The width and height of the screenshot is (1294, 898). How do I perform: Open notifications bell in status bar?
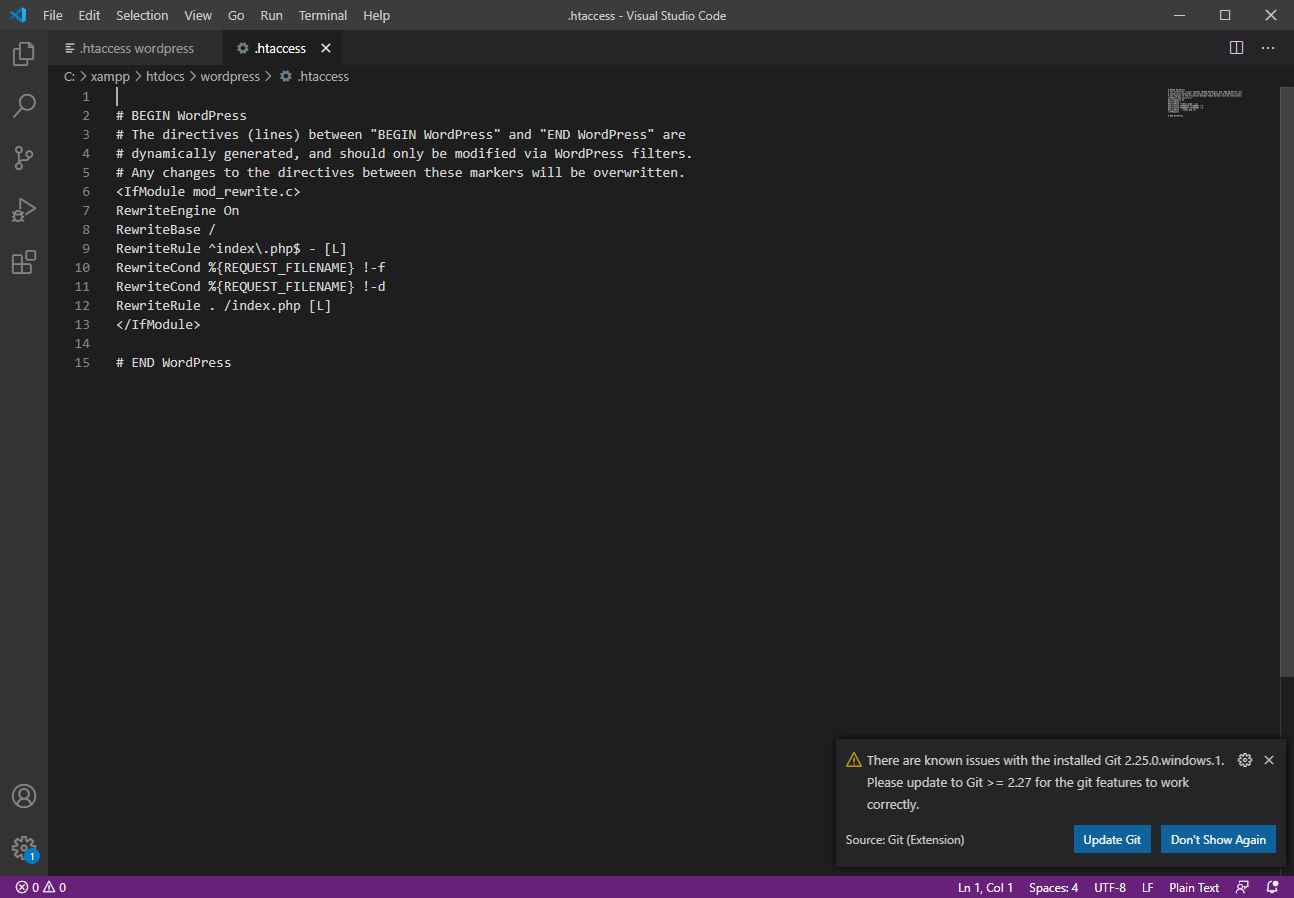coord(1272,887)
